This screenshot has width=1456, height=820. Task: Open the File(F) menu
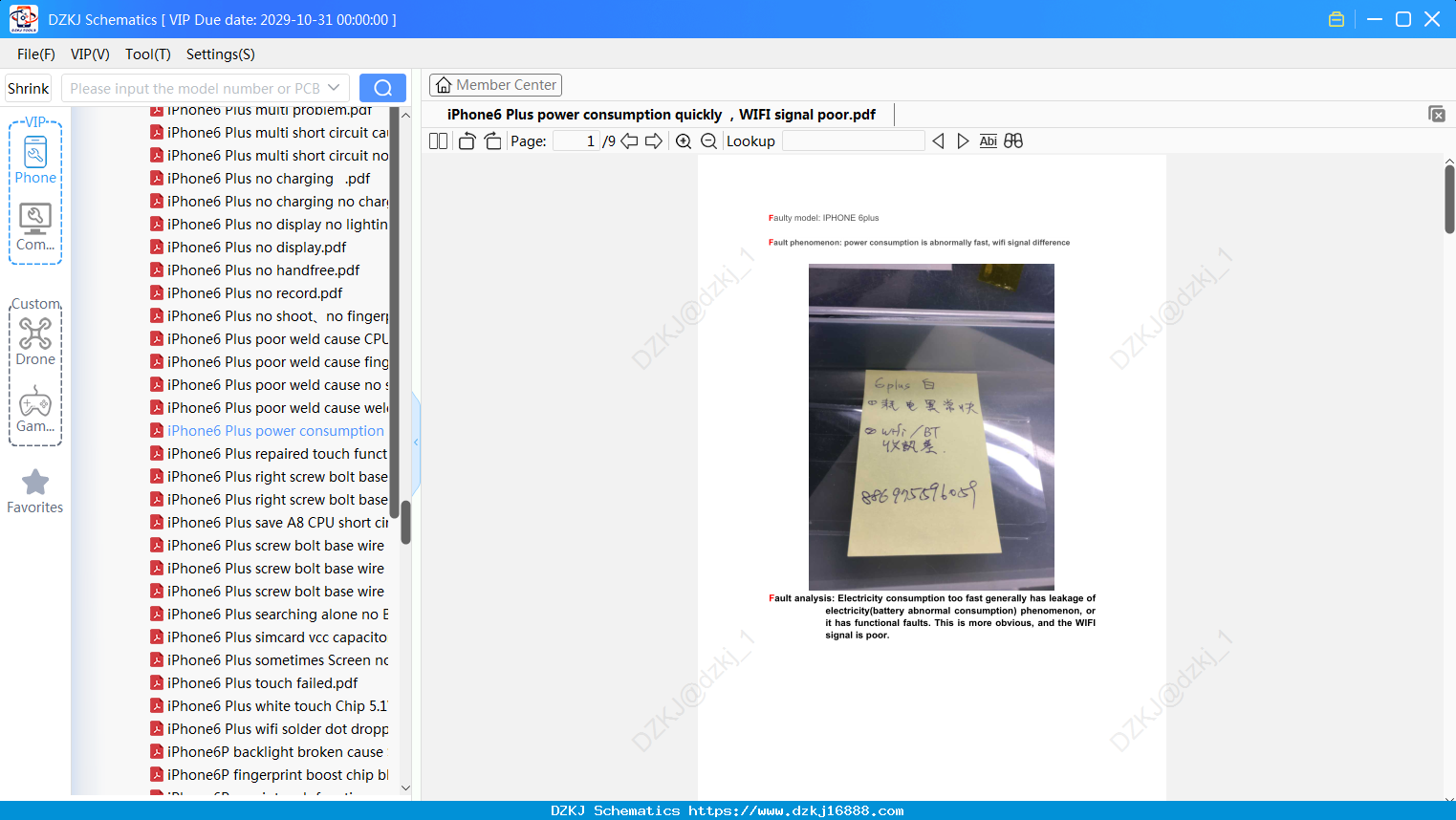pyautogui.click(x=36, y=54)
